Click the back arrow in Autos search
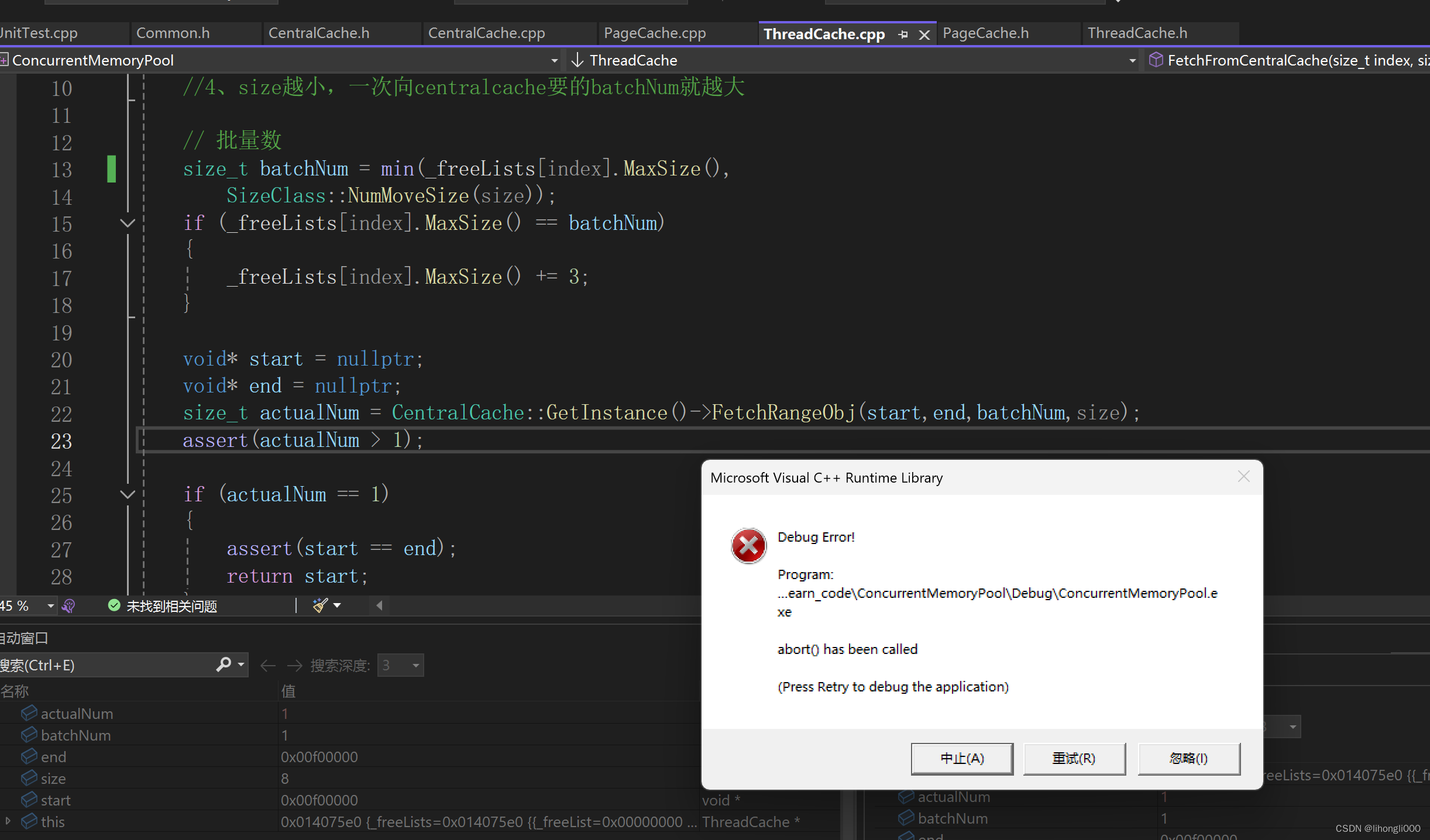The width and height of the screenshot is (1430, 840). [267, 665]
